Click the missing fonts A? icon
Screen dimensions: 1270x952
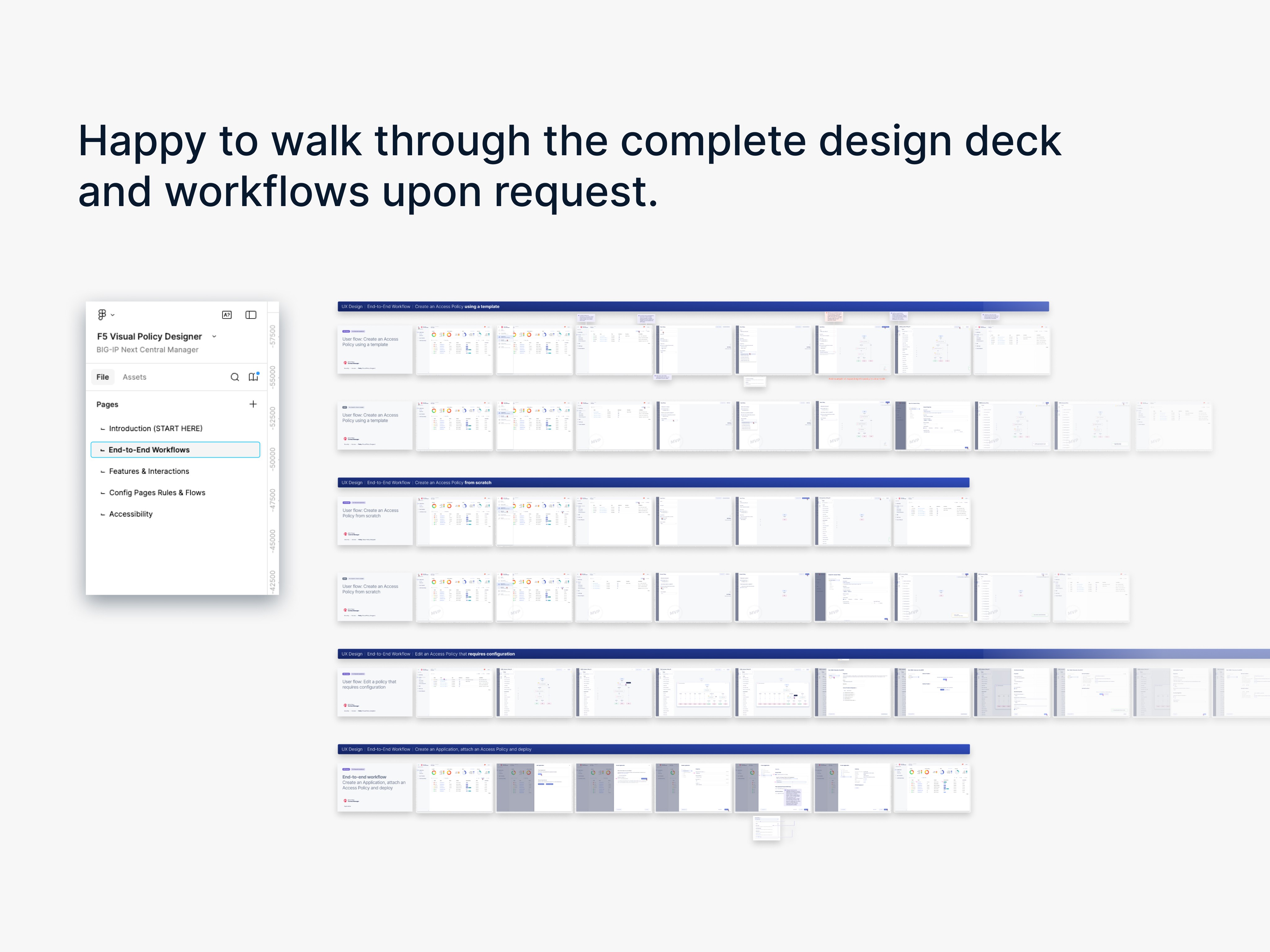click(x=227, y=315)
